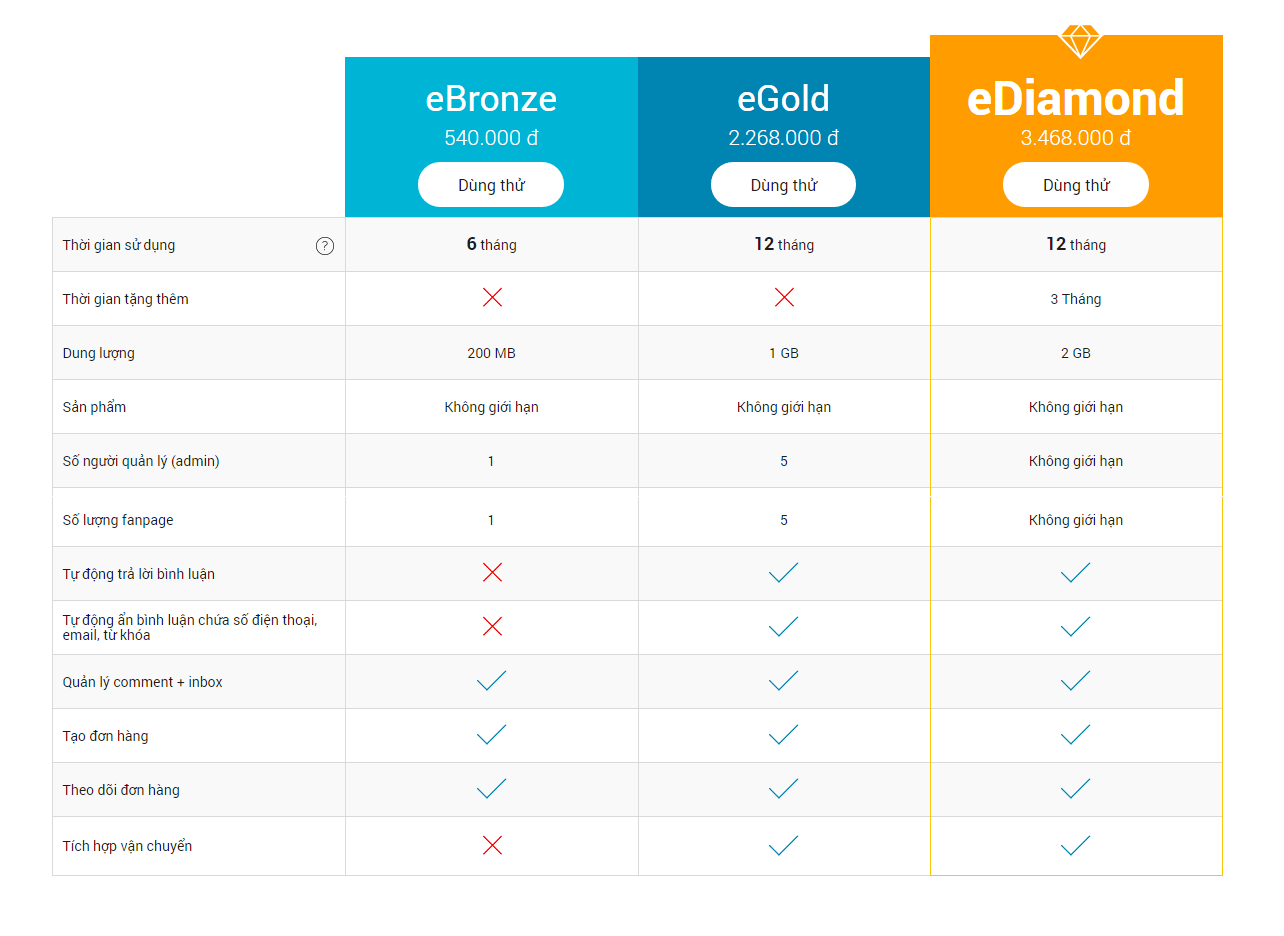Click the diamond icon above eDiamond
The height and width of the screenshot is (936, 1284).
coord(1080,41)
